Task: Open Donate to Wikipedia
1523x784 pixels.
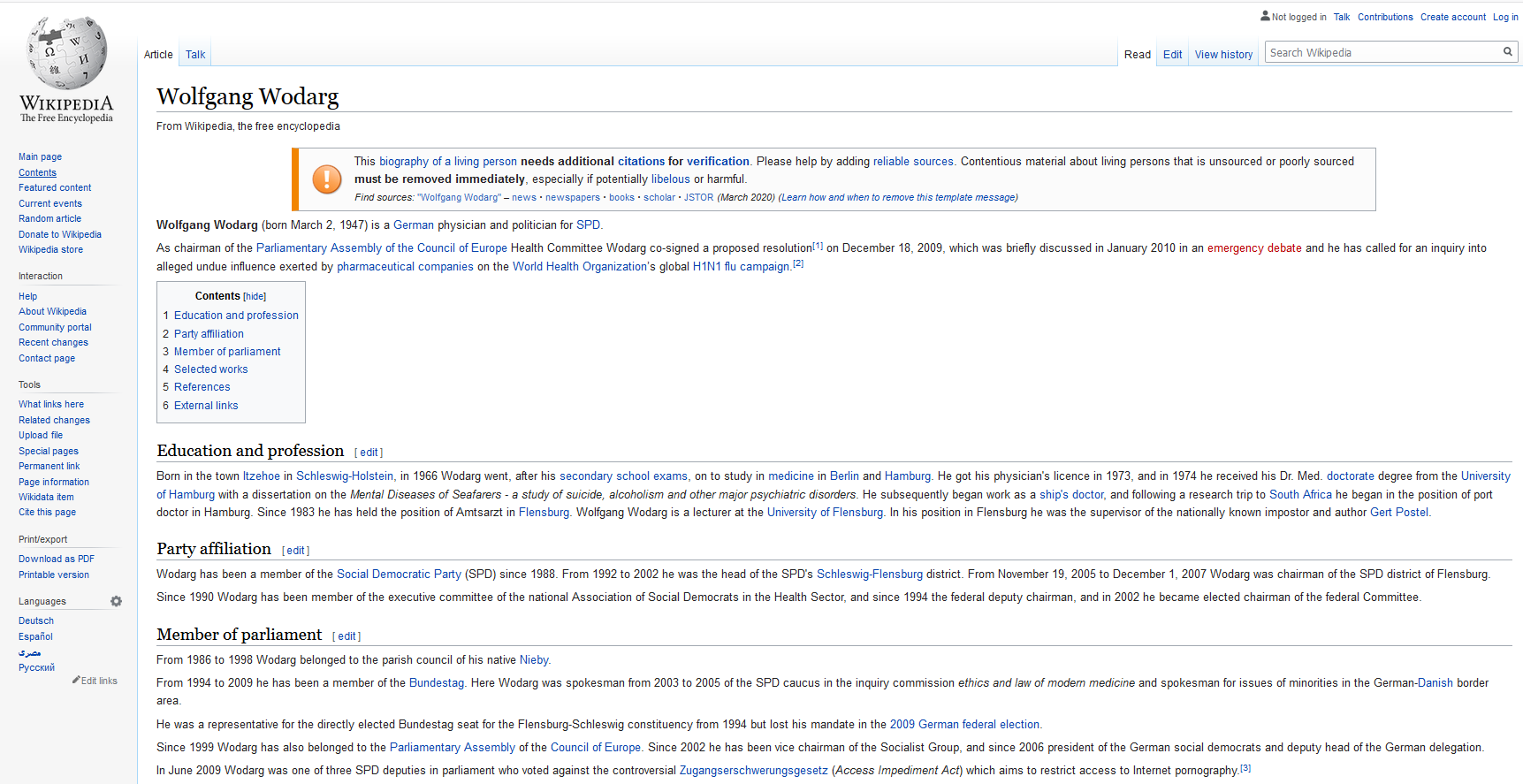Action: 60,235
